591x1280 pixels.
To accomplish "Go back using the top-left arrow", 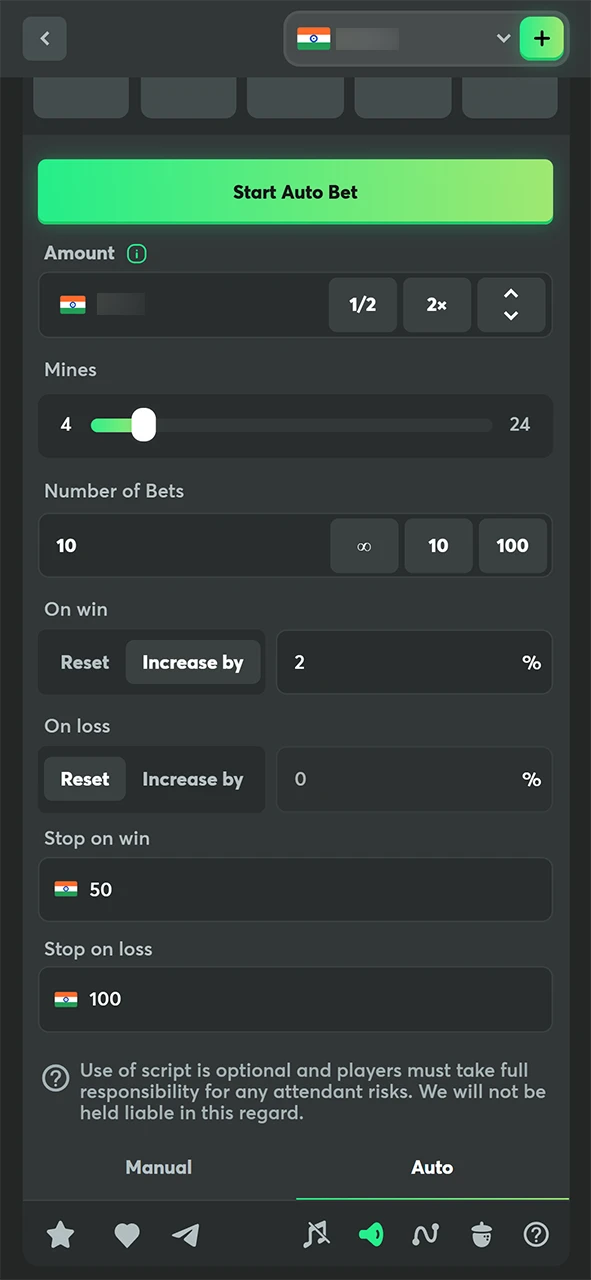I will pyautogui.click(x=44, y=38).
